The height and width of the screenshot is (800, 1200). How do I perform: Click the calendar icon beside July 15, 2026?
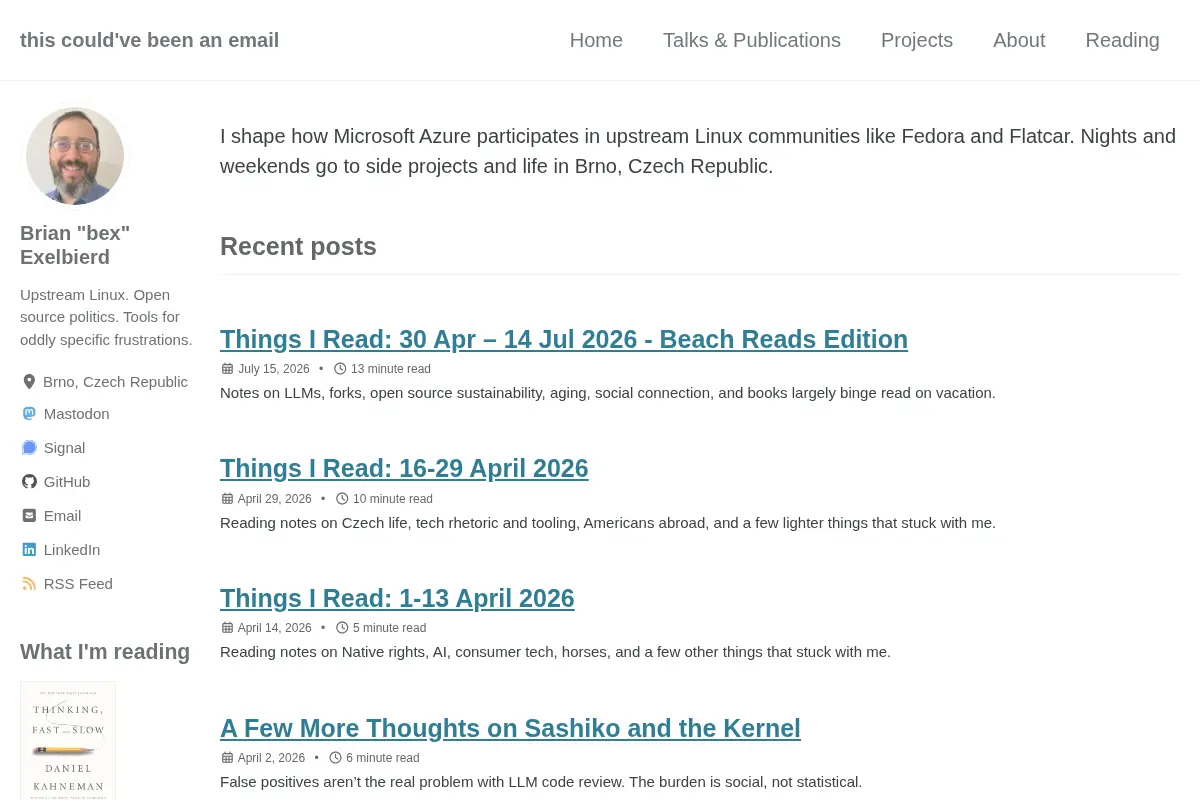coord(227,369)
